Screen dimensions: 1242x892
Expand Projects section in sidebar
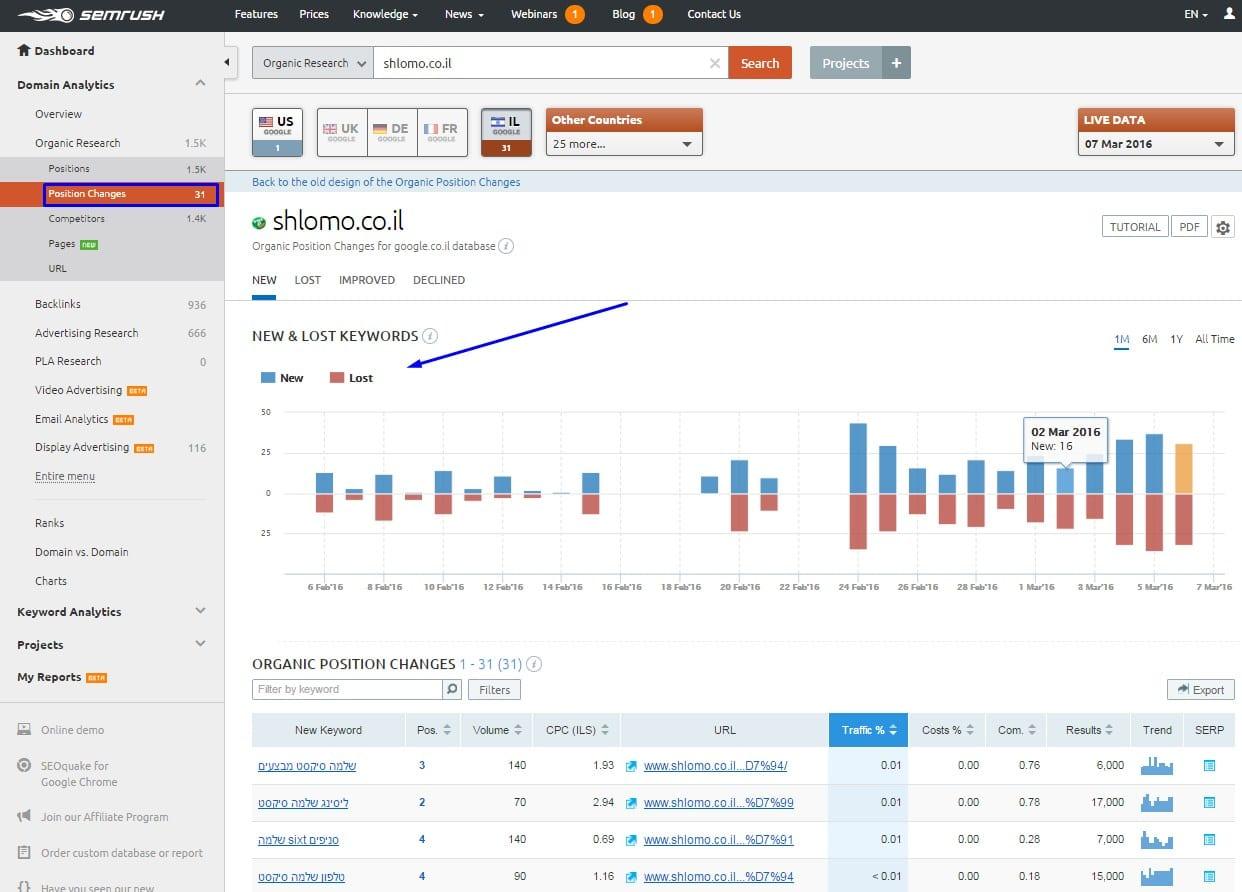[x=200, y=644]
